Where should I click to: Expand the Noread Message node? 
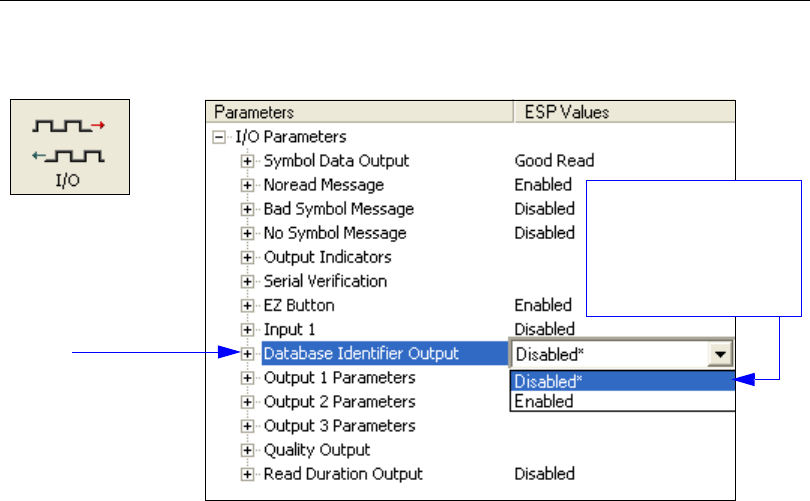(x=247, y=185)
